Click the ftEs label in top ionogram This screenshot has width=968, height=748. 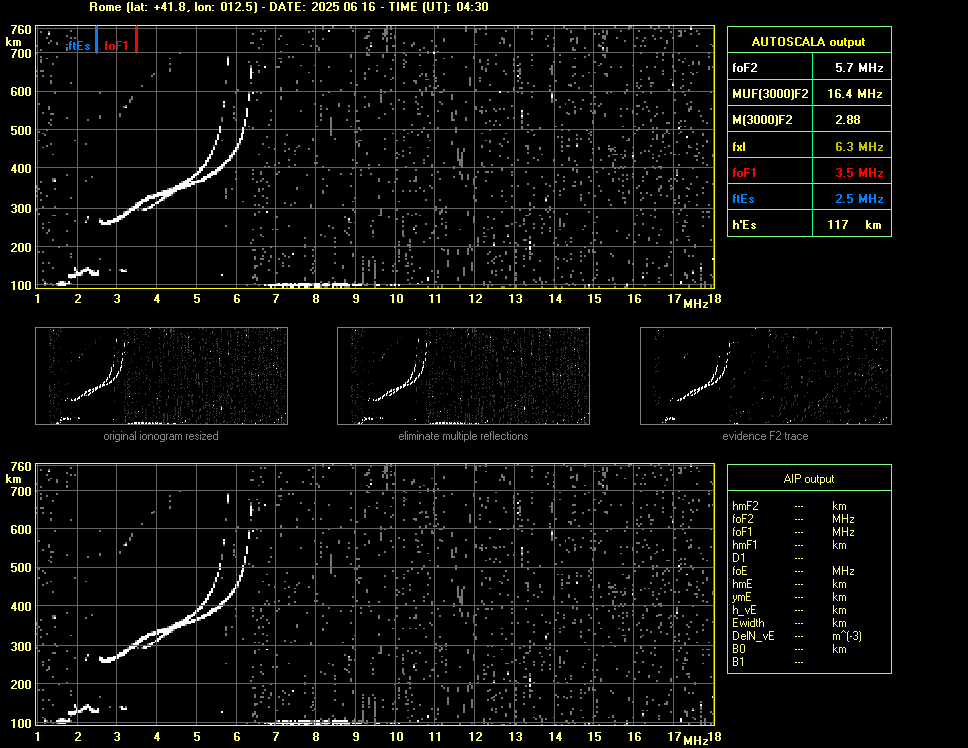(x=79, y=46)
